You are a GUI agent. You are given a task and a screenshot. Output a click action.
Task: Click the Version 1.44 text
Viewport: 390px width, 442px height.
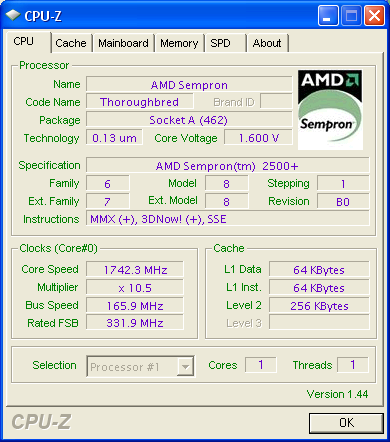click(x=337, y=394)
